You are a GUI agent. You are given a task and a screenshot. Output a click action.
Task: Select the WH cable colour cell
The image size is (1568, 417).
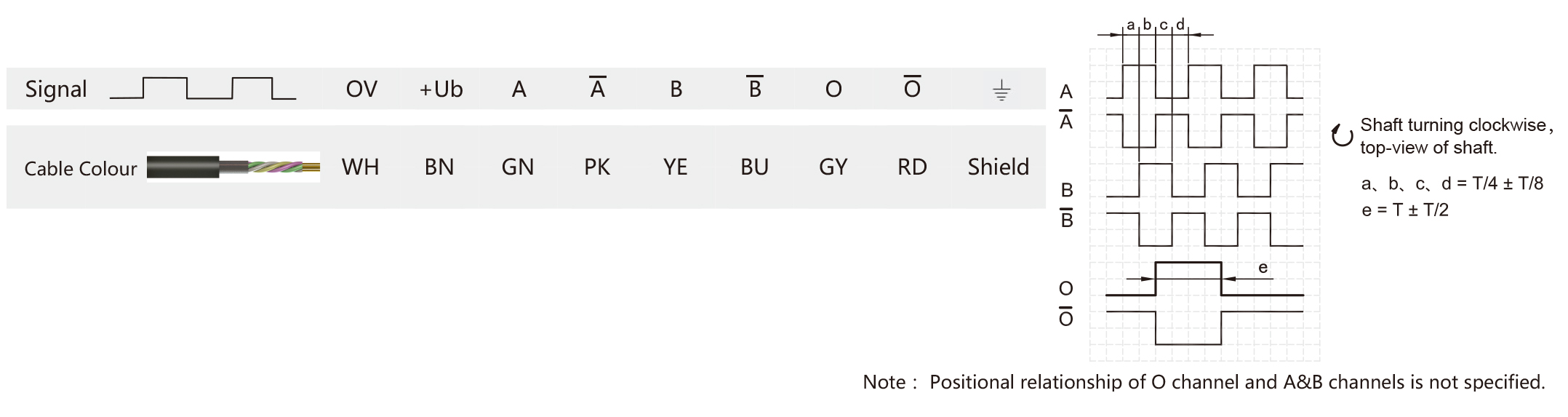361,167
